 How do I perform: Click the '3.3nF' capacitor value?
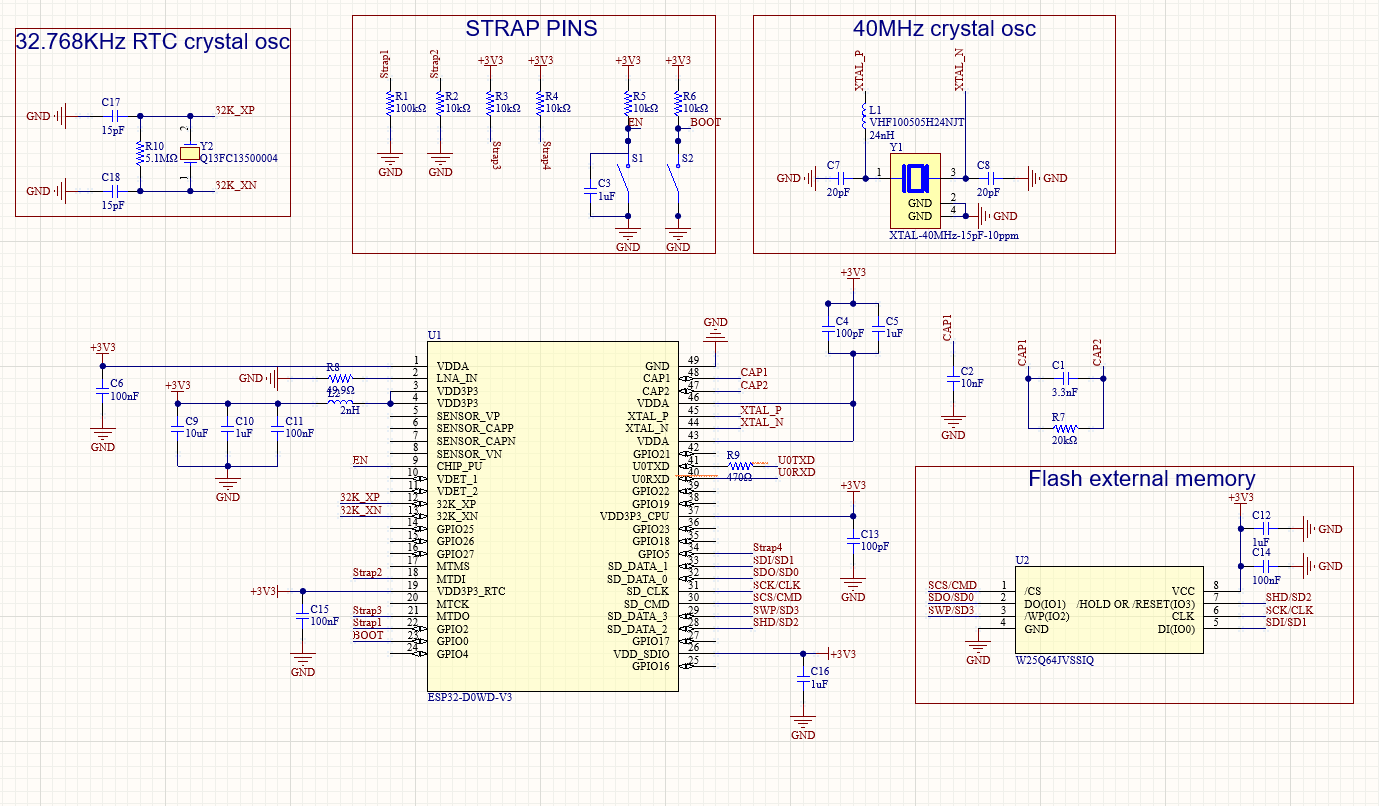click(1066, 393)
